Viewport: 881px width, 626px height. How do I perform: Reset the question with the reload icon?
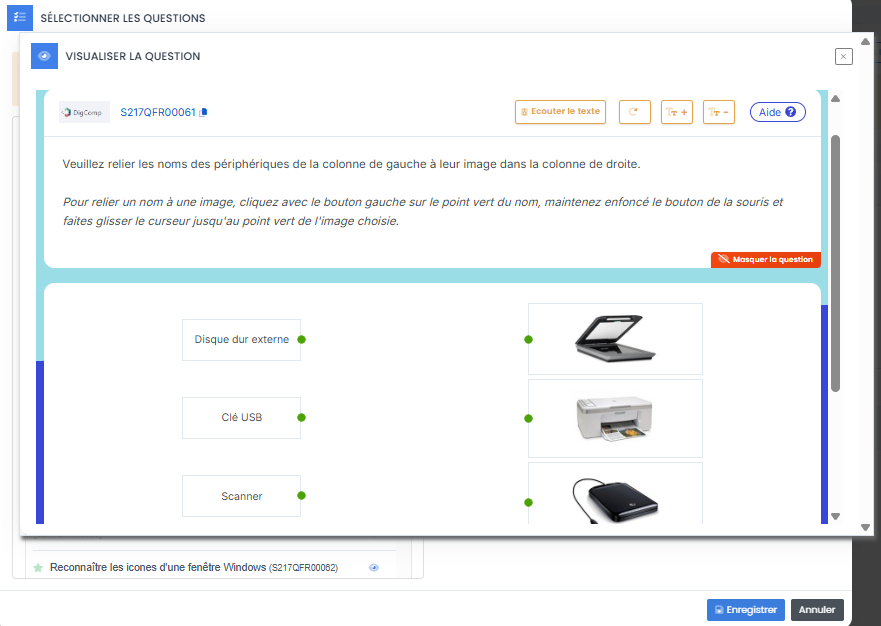[634, 112]
